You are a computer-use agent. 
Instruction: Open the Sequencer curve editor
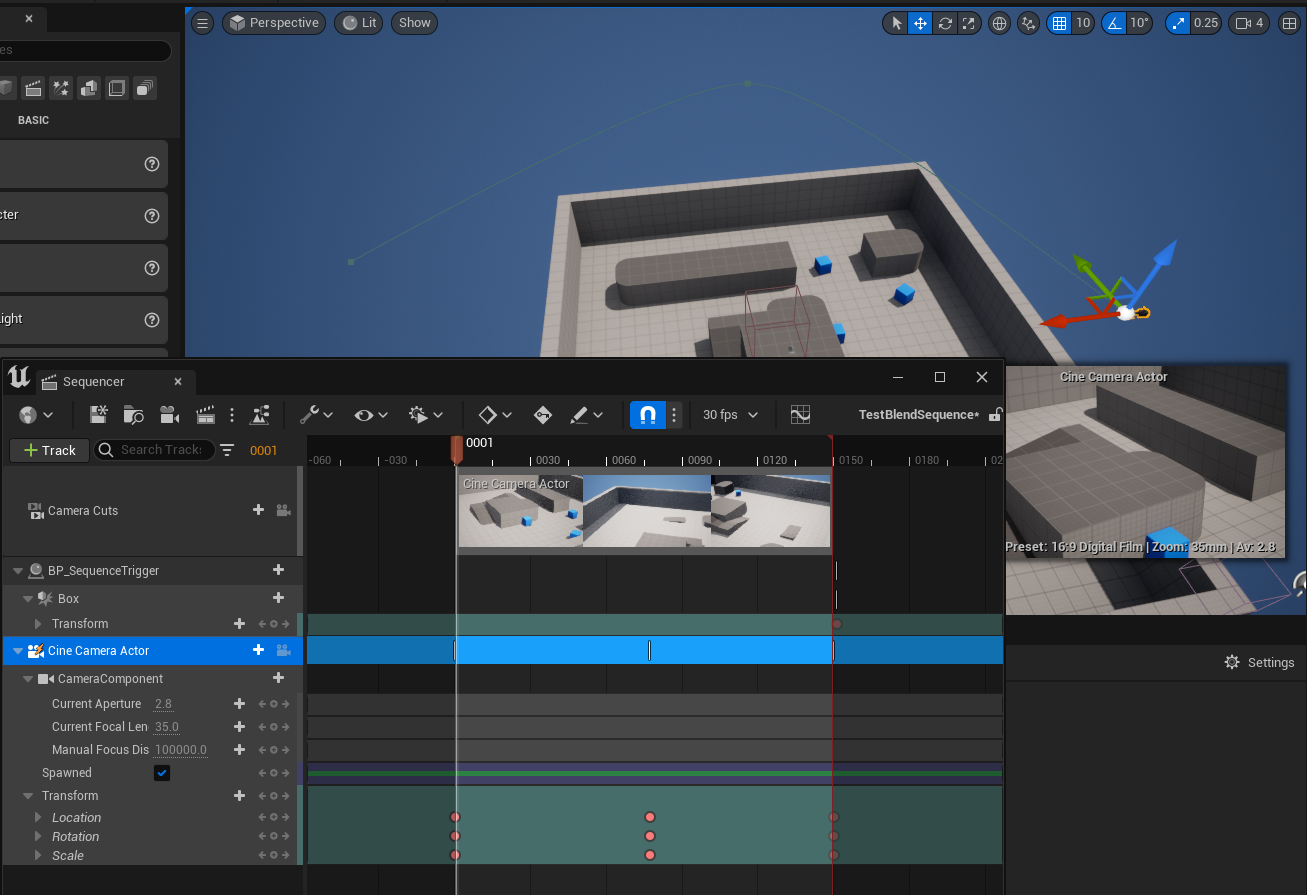800,414
